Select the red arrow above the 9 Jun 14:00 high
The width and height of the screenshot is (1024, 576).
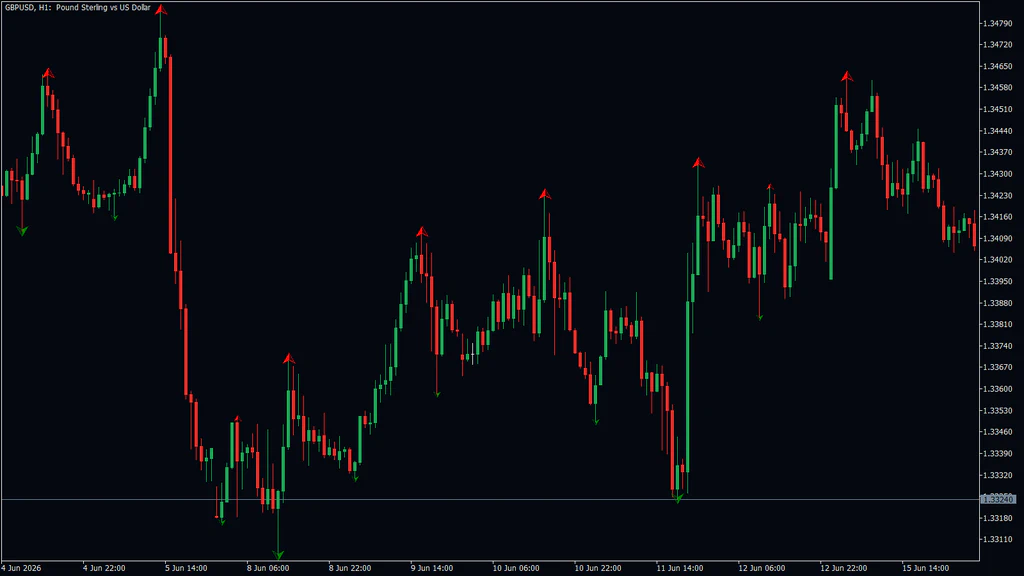tap(422, 232)
